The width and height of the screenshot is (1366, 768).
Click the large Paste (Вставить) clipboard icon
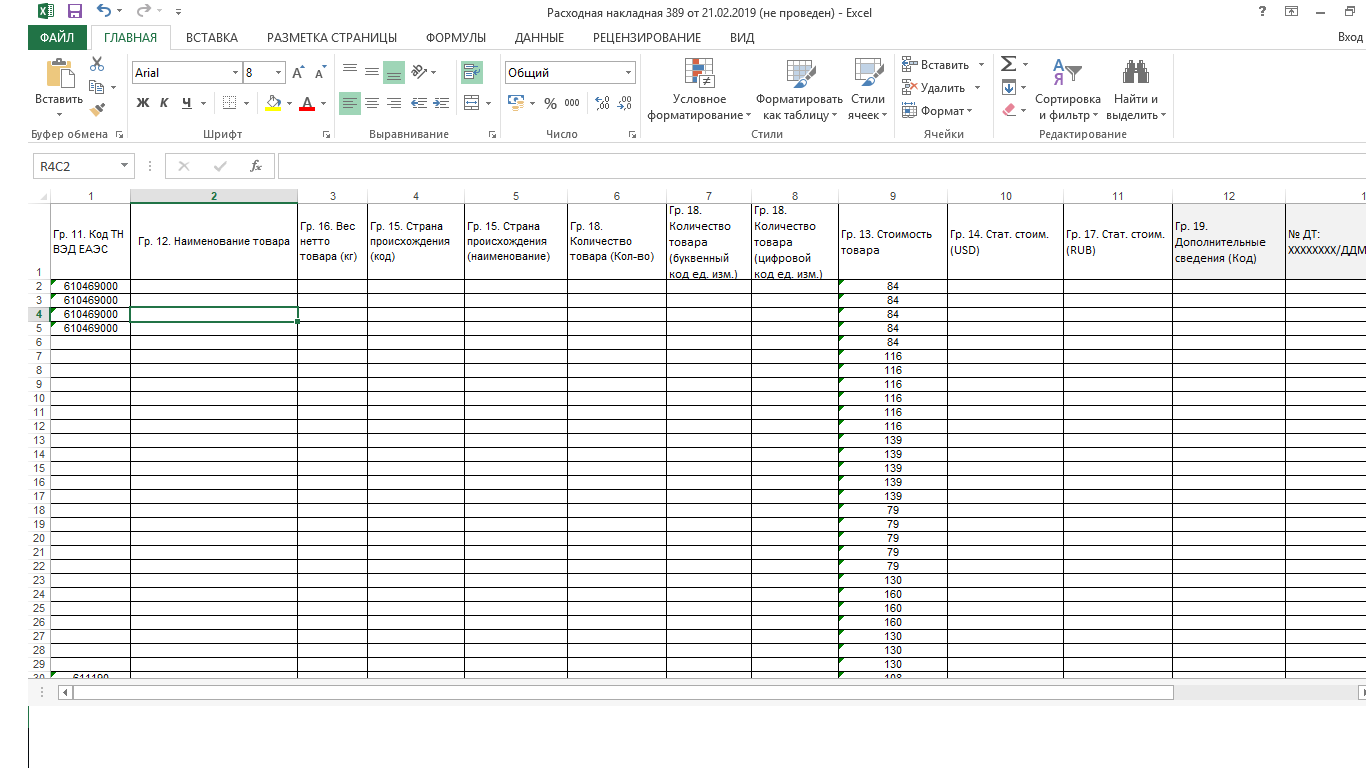[x=59, y=74]
